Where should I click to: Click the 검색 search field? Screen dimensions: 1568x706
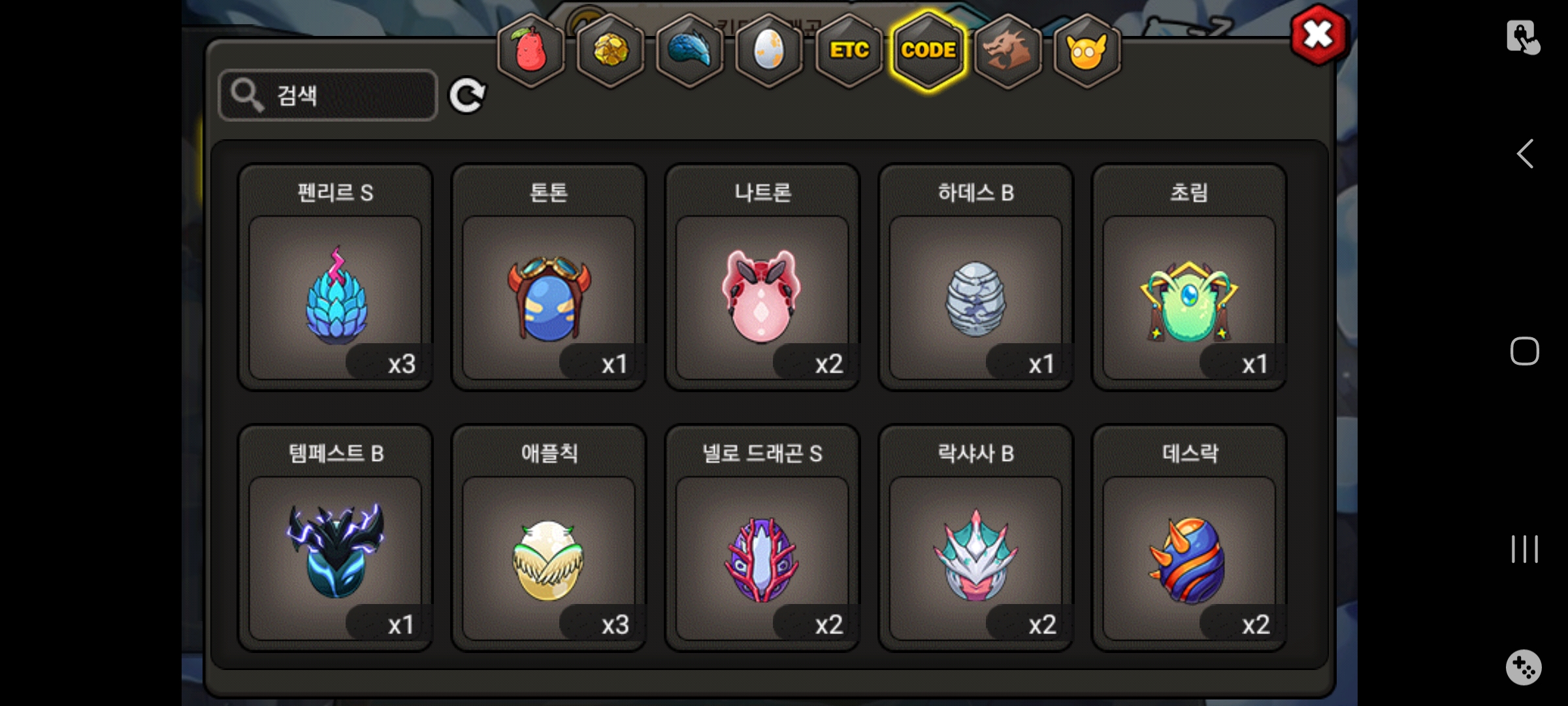[328, 95]
